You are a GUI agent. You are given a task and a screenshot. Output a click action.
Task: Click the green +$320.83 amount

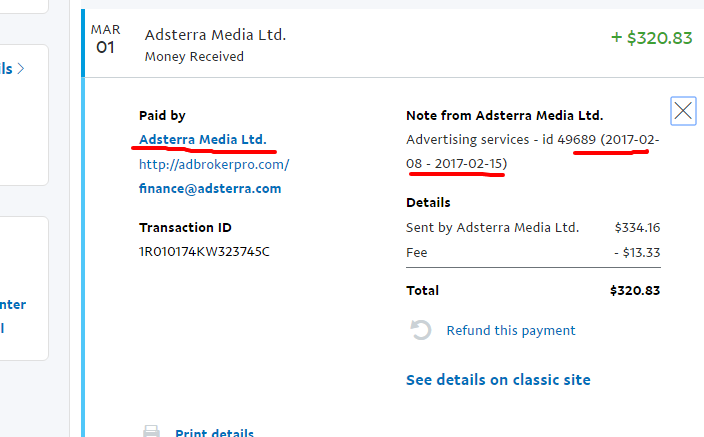pos(651,38)
